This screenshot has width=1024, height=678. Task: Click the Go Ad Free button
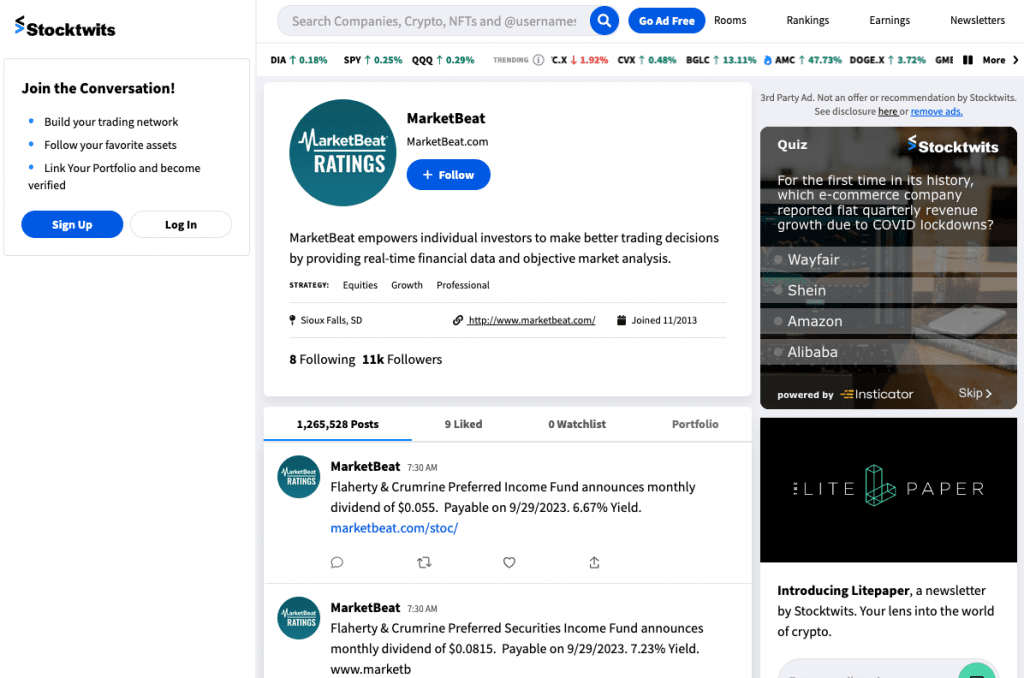[666, 20]
